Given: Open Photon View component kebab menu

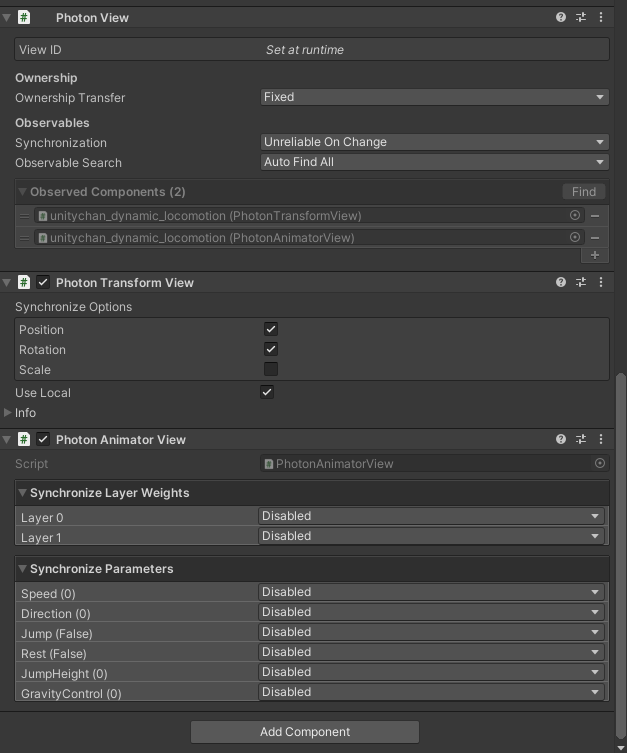Looking at the screenshot, I should coord(601,17).
